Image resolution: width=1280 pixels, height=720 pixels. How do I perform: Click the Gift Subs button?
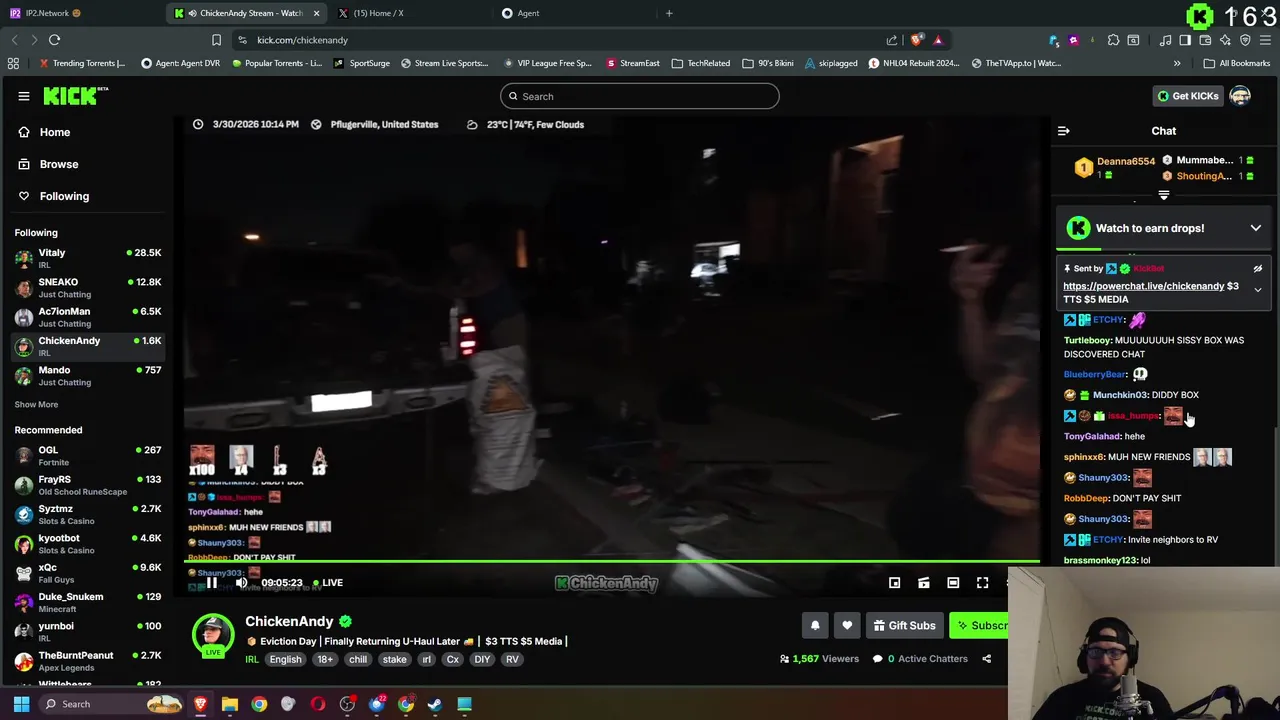click(904, 626)
